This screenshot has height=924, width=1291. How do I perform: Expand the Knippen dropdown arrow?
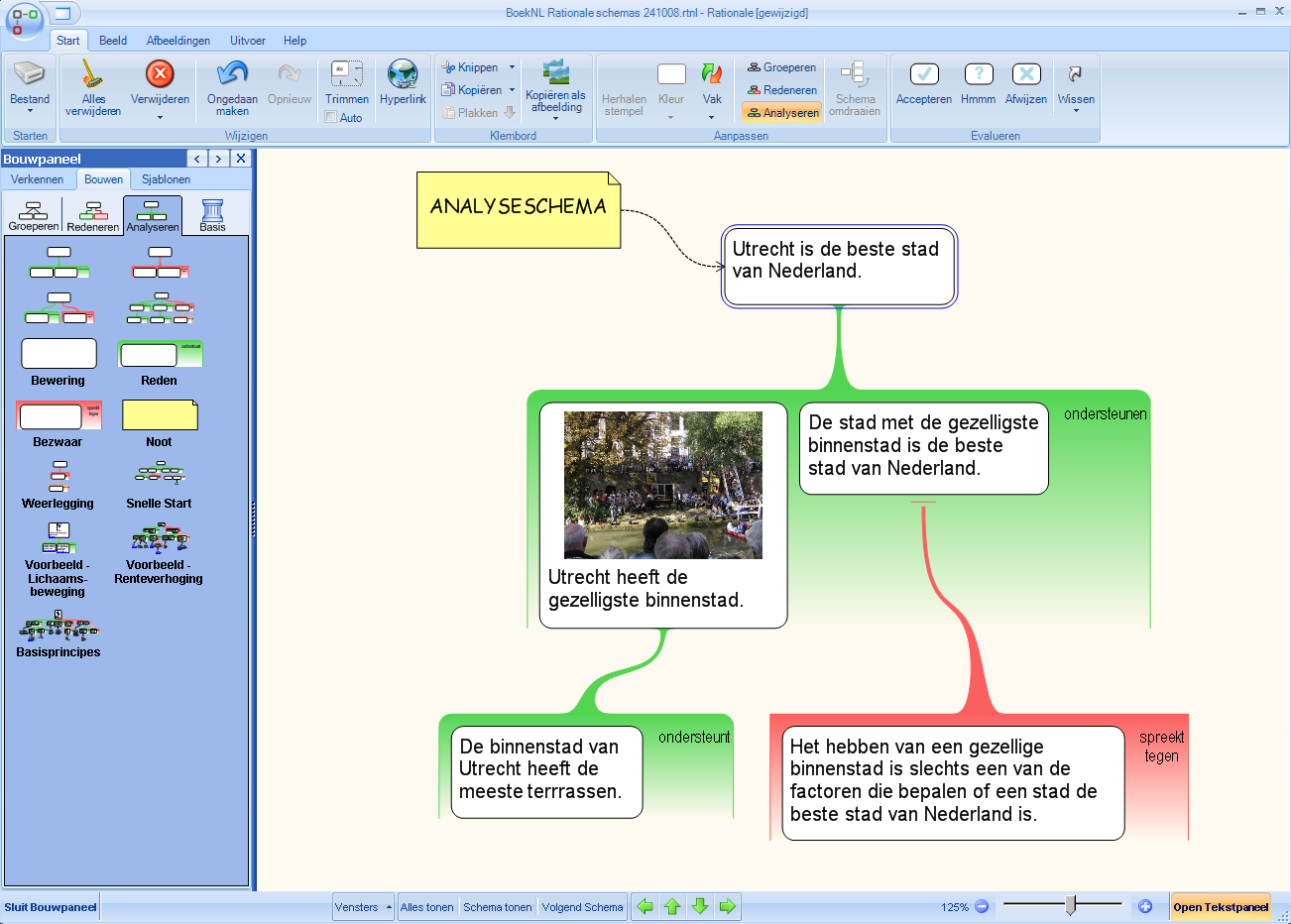(513, 67)
